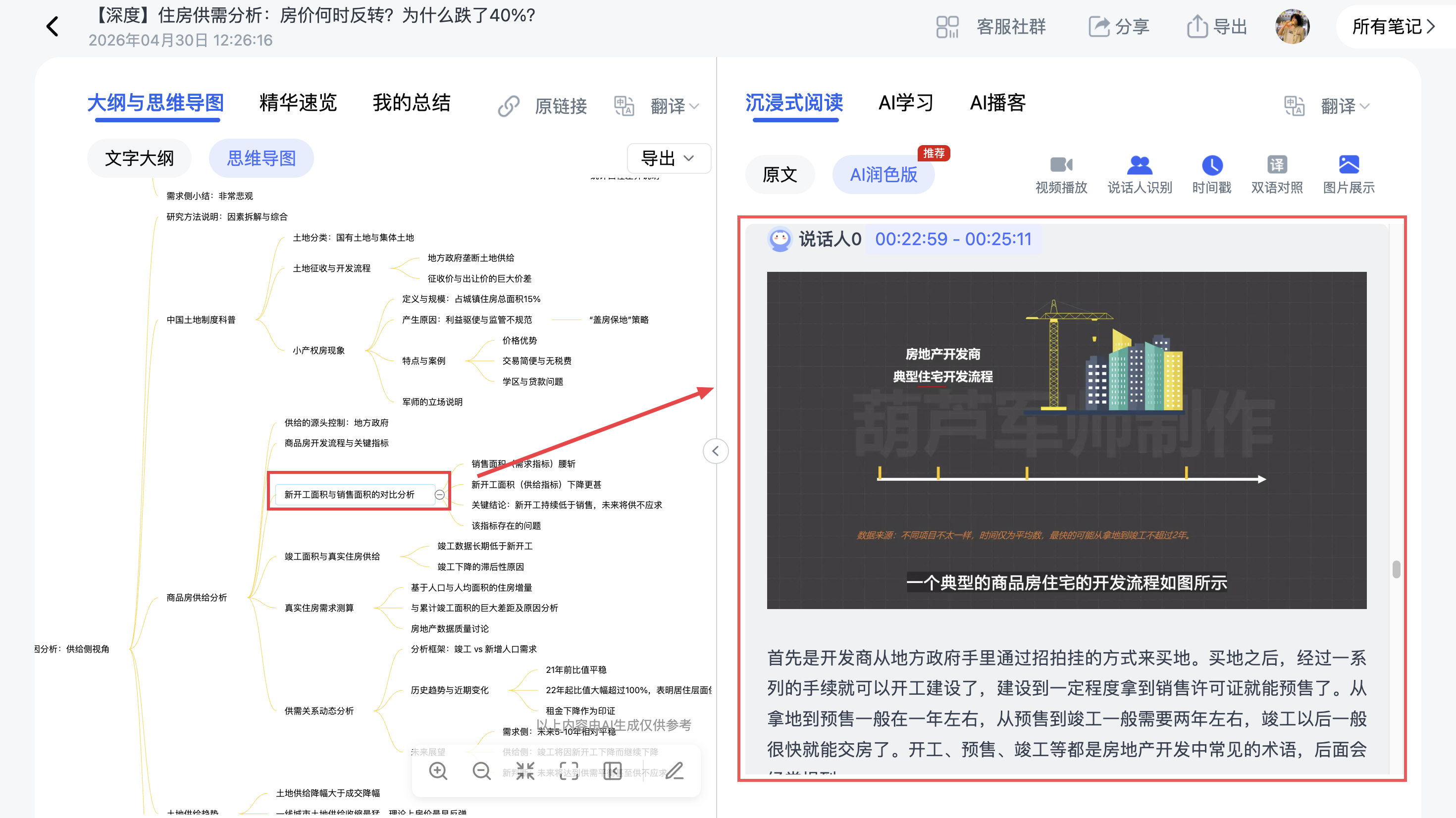Image resolution: width=1456 pixels, height=818 pixels.
Task: Zoom out of the mind map
Action: coord(481,771)
